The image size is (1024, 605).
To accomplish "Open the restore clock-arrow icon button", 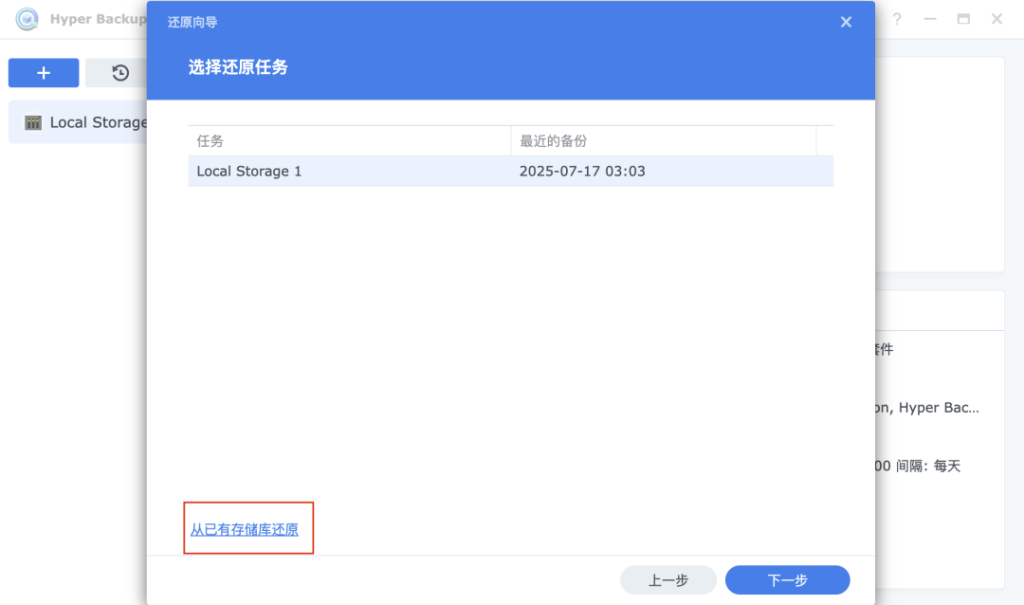I will [120, 73].
